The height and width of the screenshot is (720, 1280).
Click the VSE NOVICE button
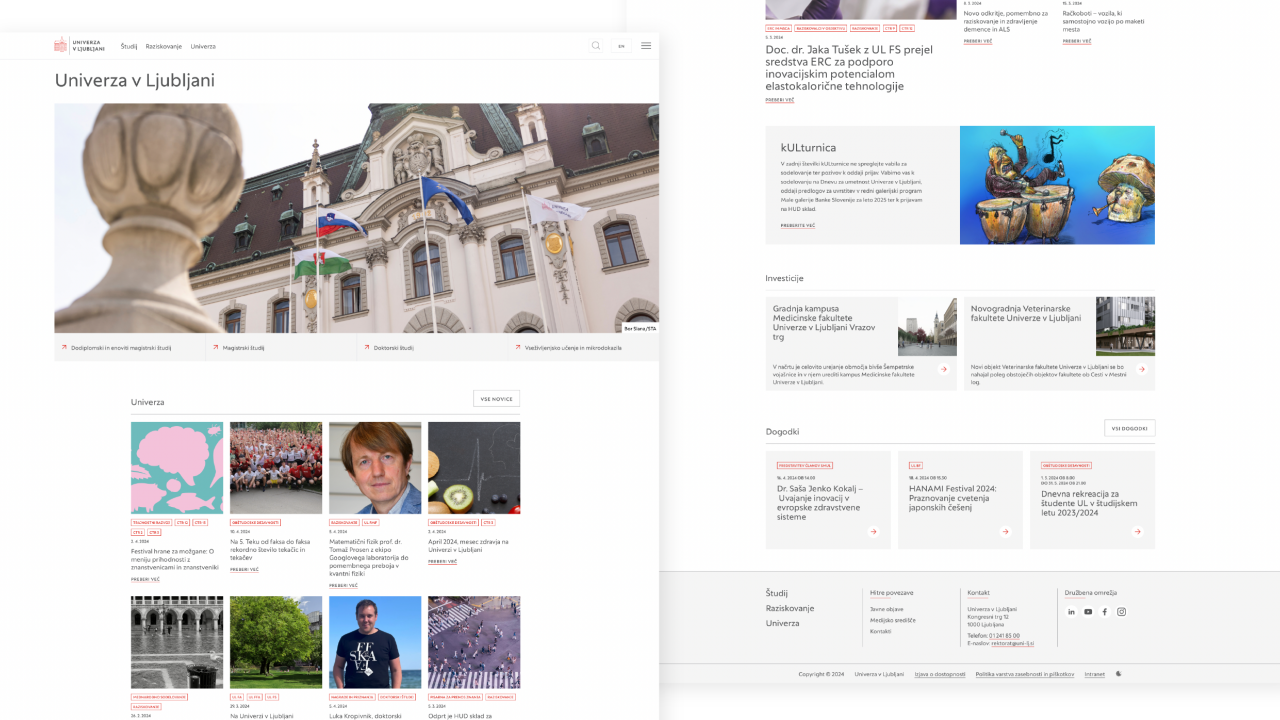(x=496, y=399)
